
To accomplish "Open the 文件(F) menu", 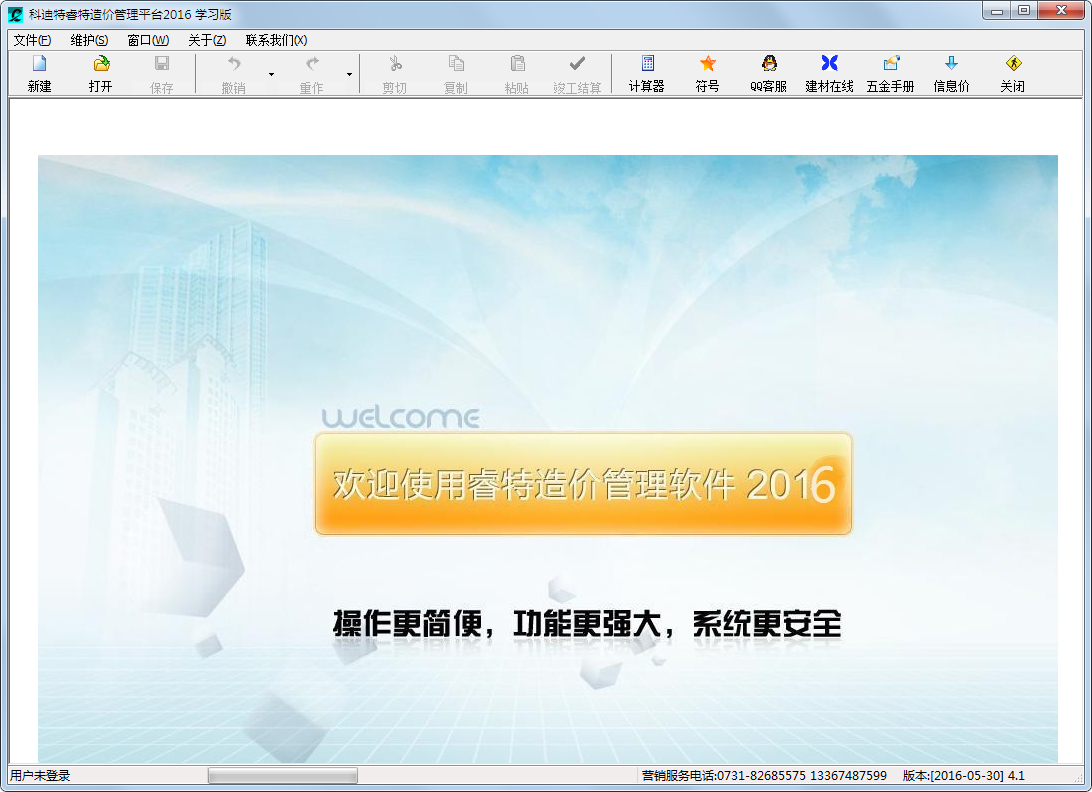I will 32,40.
